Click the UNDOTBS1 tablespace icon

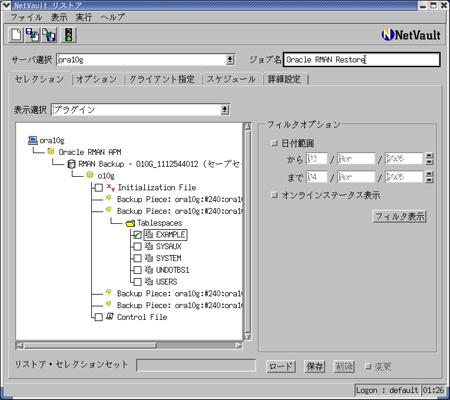click(x=149, y=270)
